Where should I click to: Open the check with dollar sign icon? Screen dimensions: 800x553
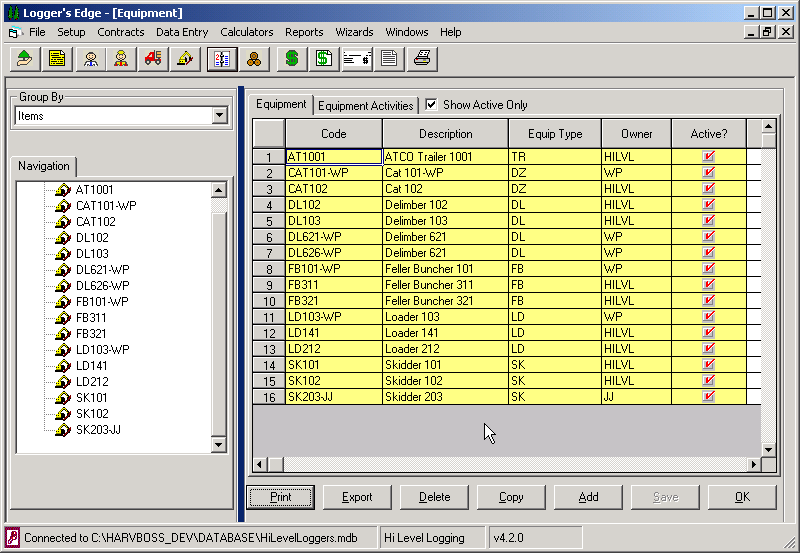pyautogui.click(x=357, y=59)
